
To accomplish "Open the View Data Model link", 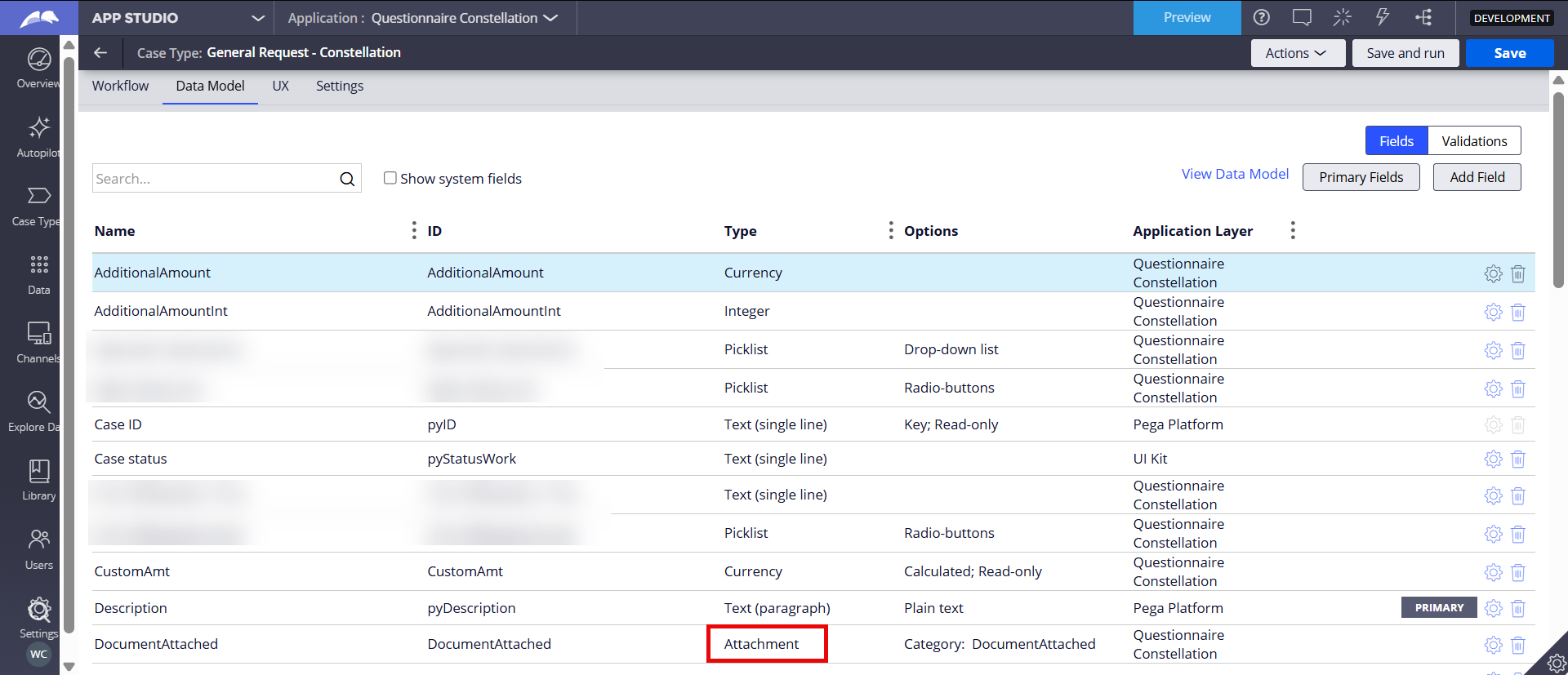I will 1235,174.
